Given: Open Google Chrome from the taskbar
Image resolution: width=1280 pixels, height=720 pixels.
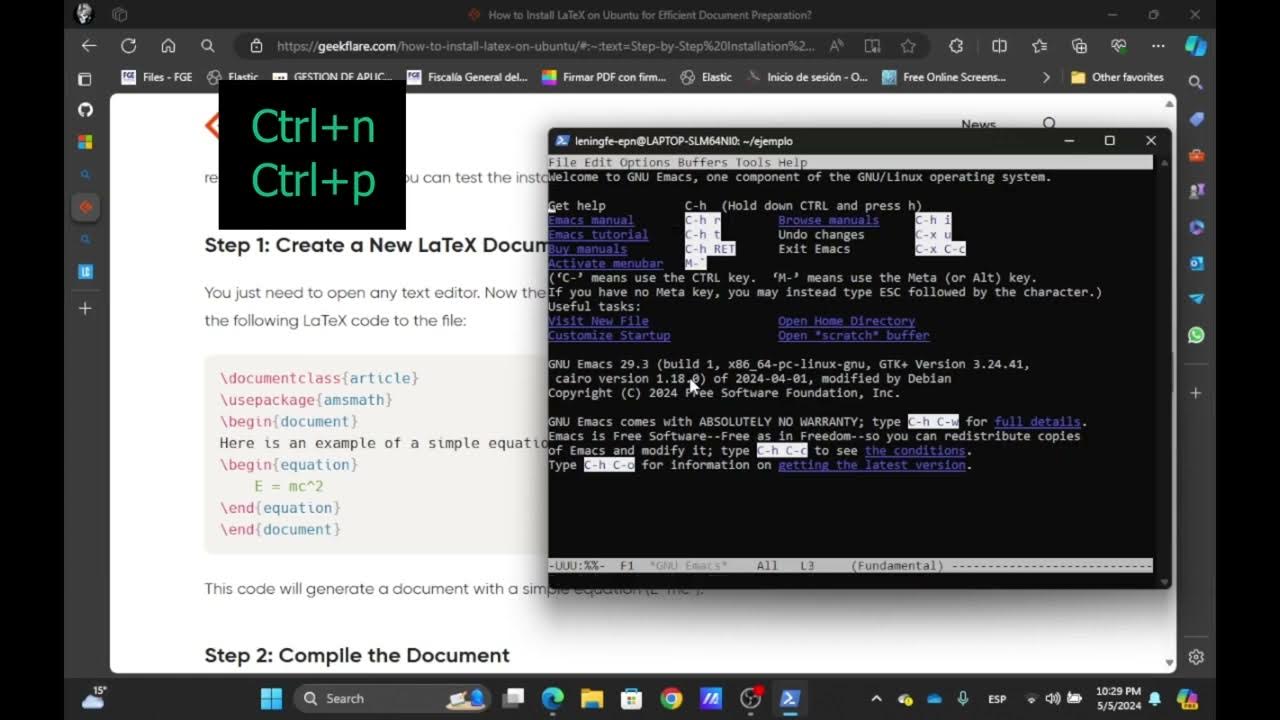Looking at the screenshot, I should tap(671, 699).
